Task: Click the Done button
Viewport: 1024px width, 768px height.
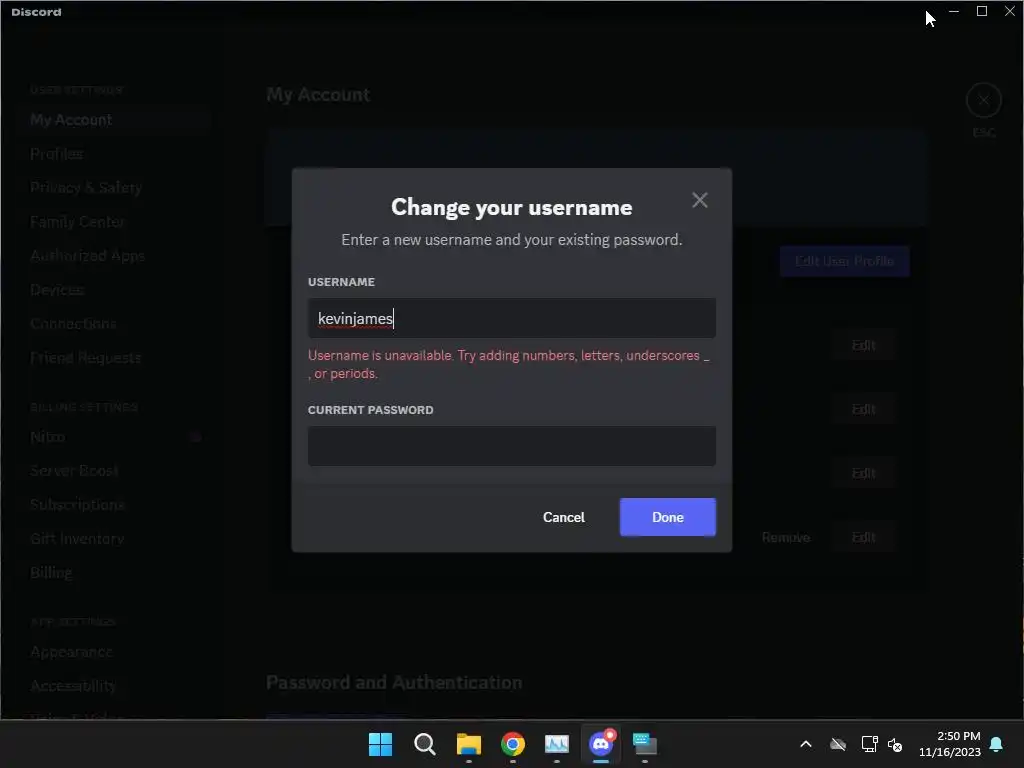Action: point(667,517)
